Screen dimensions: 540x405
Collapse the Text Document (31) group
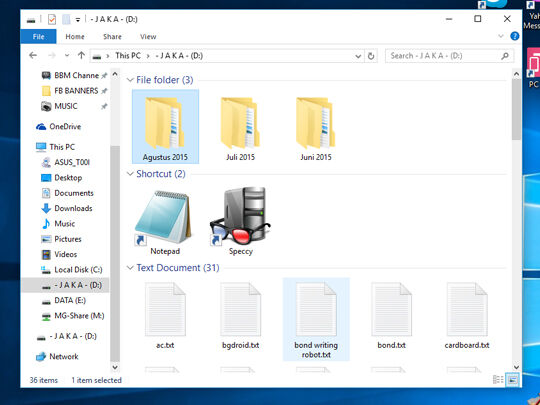click(130, 268)
